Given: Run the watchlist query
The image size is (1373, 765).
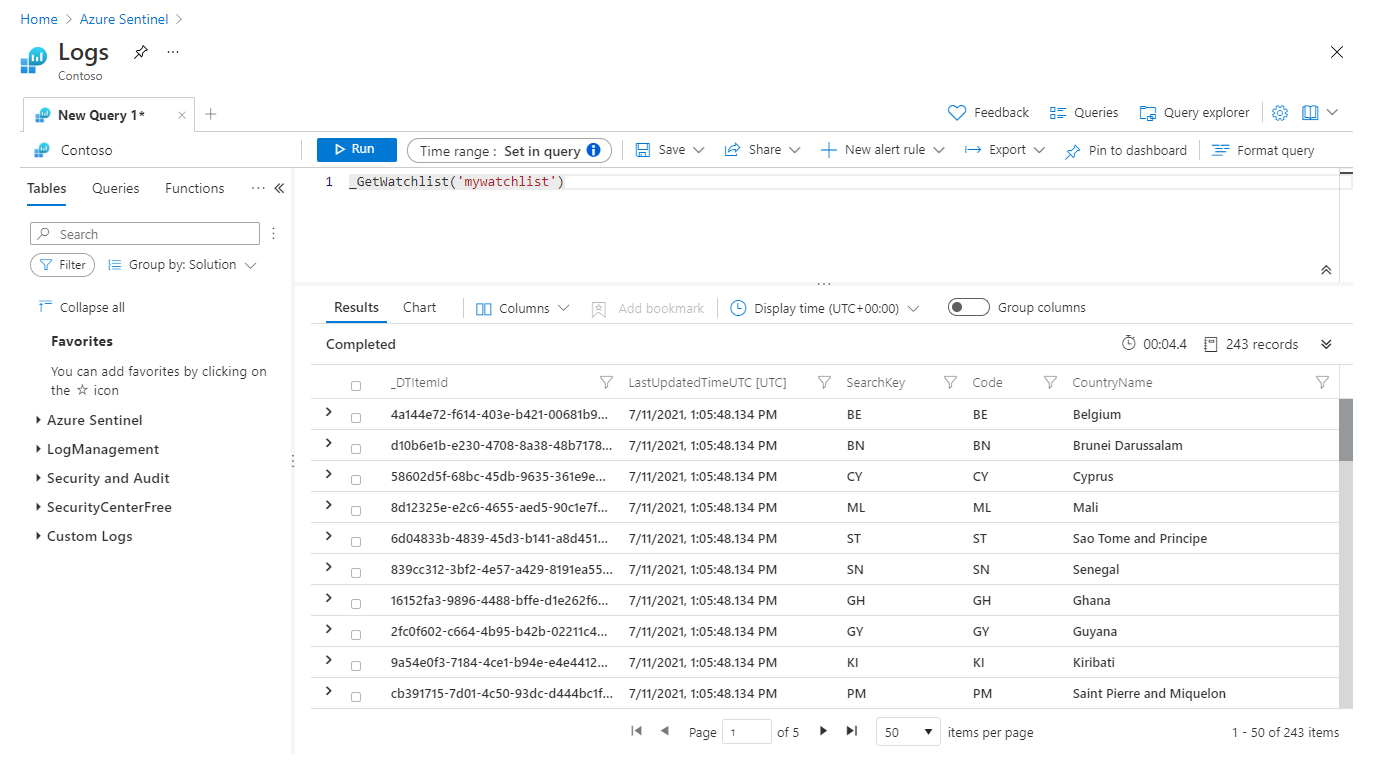Looking at the screenshot, I should pos(356,148).
